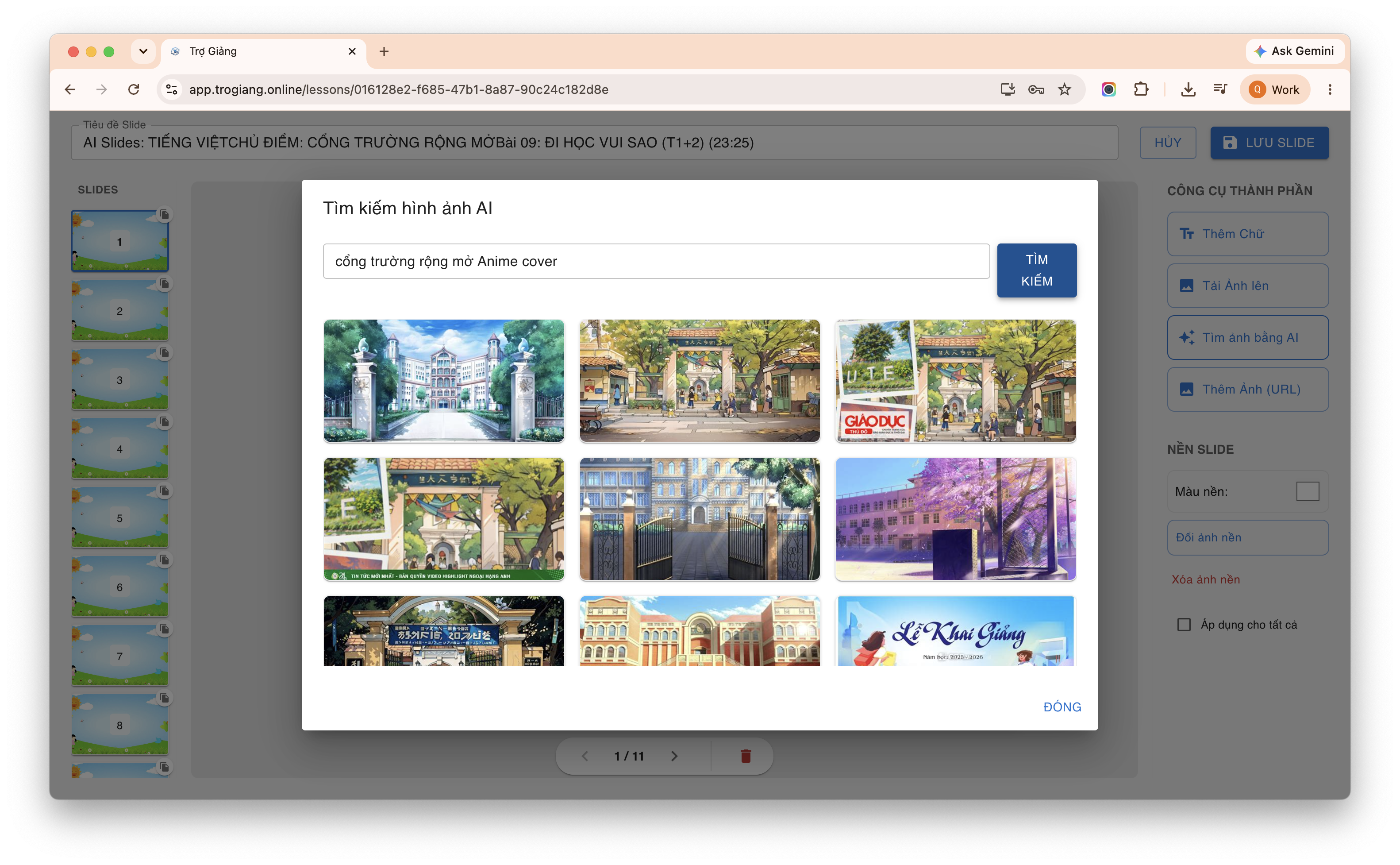This screenshot has height=865, width=1400.
Task: Open the password key icon
Action: pos(1036,90)
